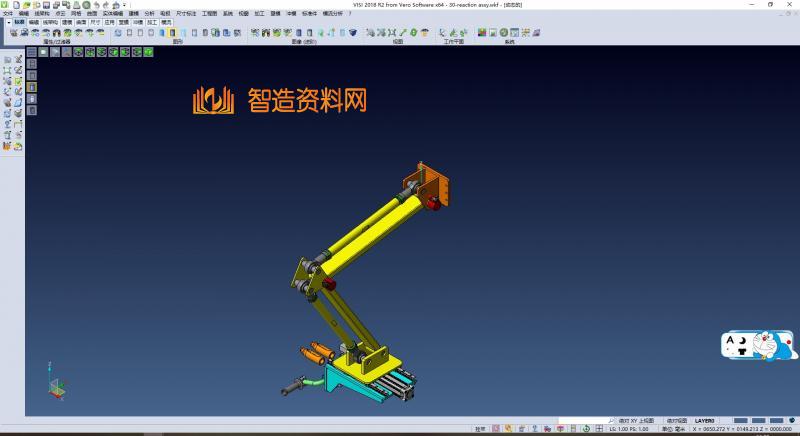Expand the small arrow left of 标准 tab
The height and width of the screenshot is (436, 800).
[9, 22]
